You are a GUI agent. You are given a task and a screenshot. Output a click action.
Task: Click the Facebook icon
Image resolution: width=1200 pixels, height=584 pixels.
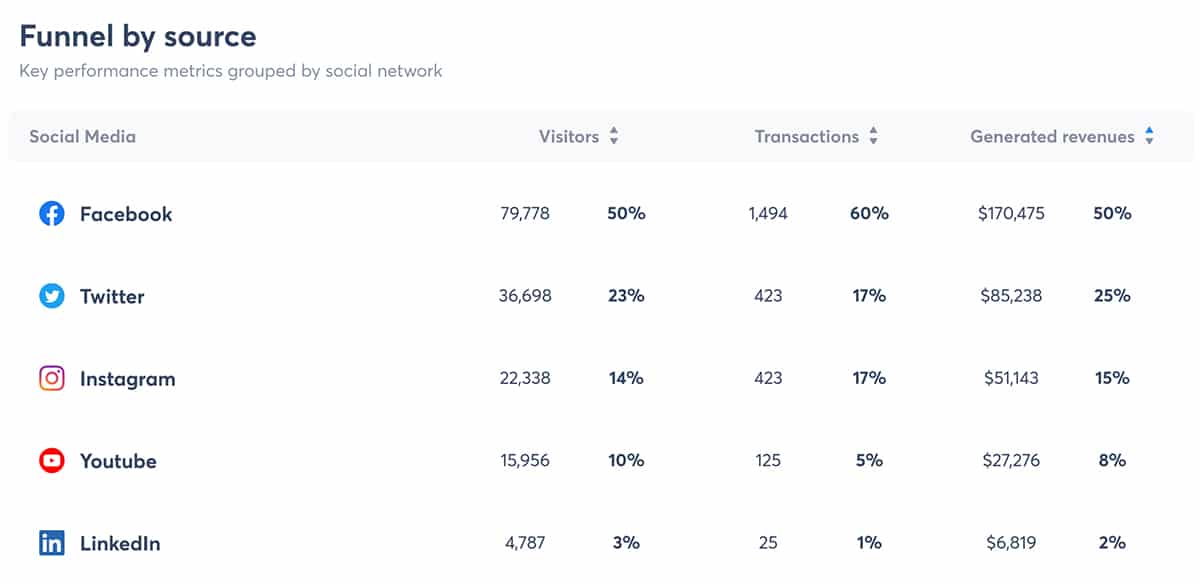pyautogui.click(x=52, y=214)
